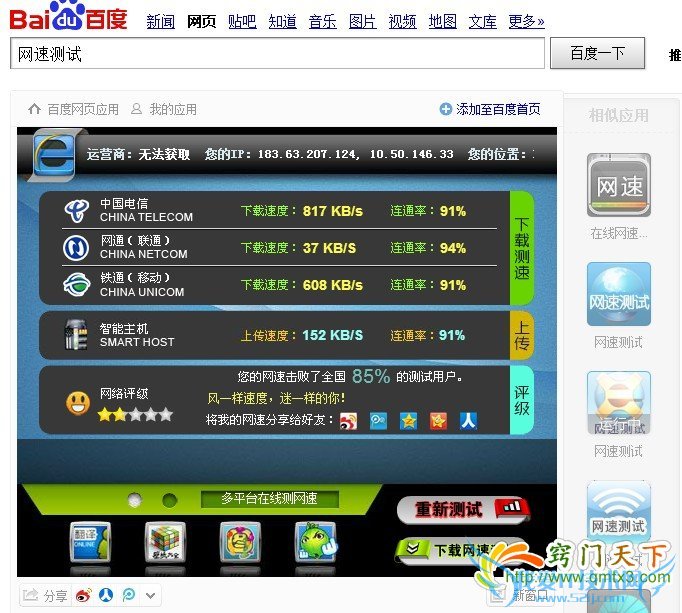The height and width of the screenshot is (613, 682).
Task: Click the 百度一下 search button
Action: [x=598, y=53]
